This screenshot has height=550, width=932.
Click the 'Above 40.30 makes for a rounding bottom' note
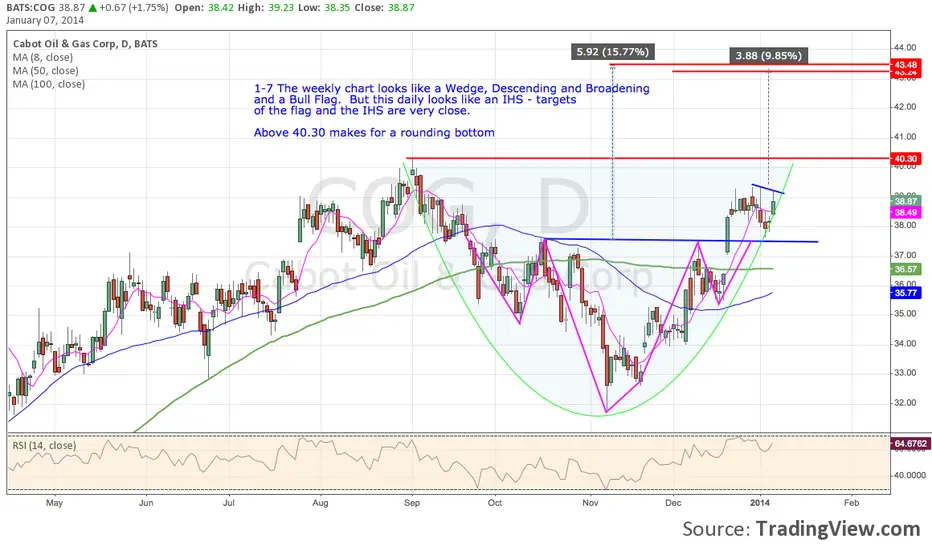[374, 133]
